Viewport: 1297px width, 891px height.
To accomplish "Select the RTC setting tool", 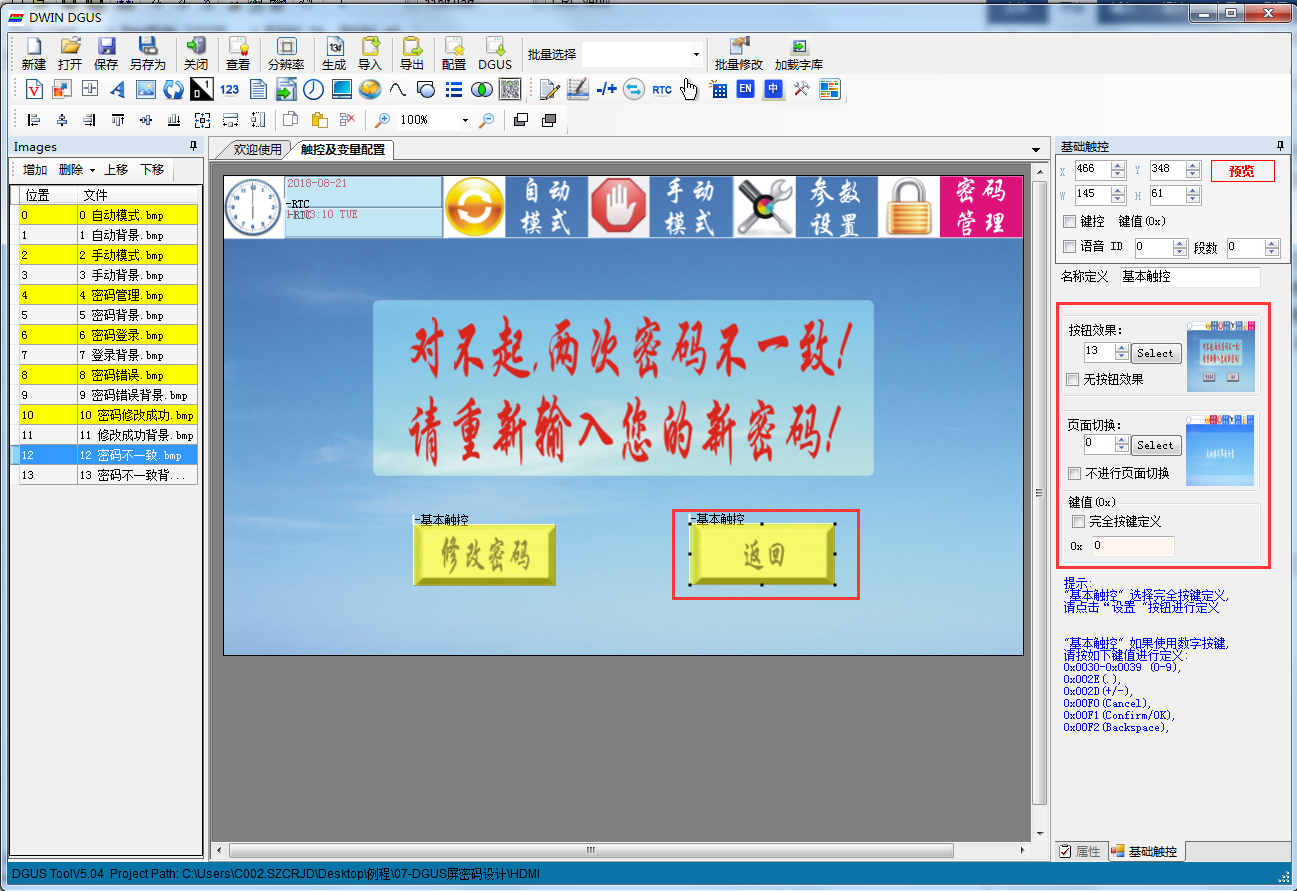I will point(662,90).
